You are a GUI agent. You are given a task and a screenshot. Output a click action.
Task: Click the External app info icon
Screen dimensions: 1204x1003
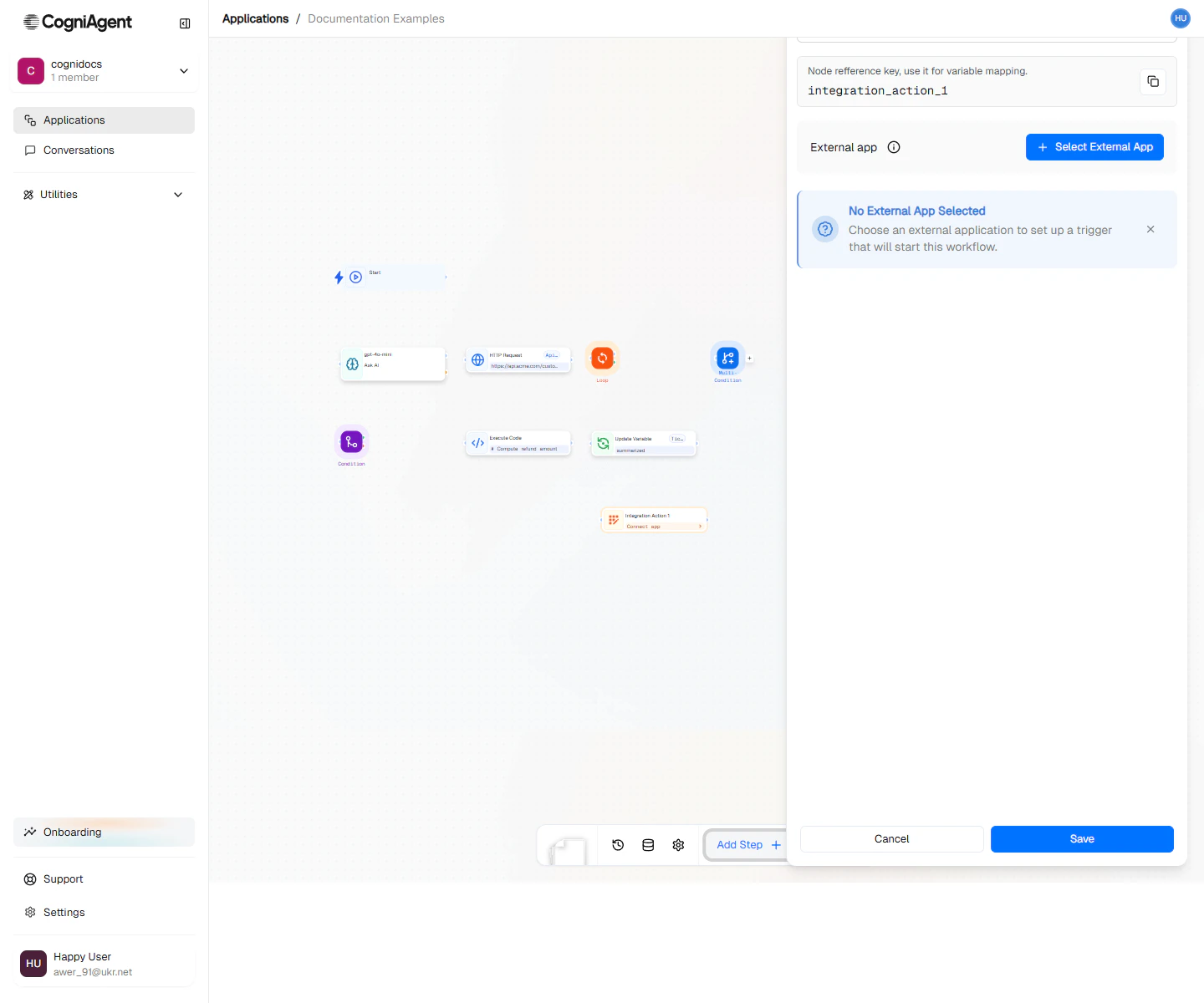pyautogui.click(x=894, y=147)
